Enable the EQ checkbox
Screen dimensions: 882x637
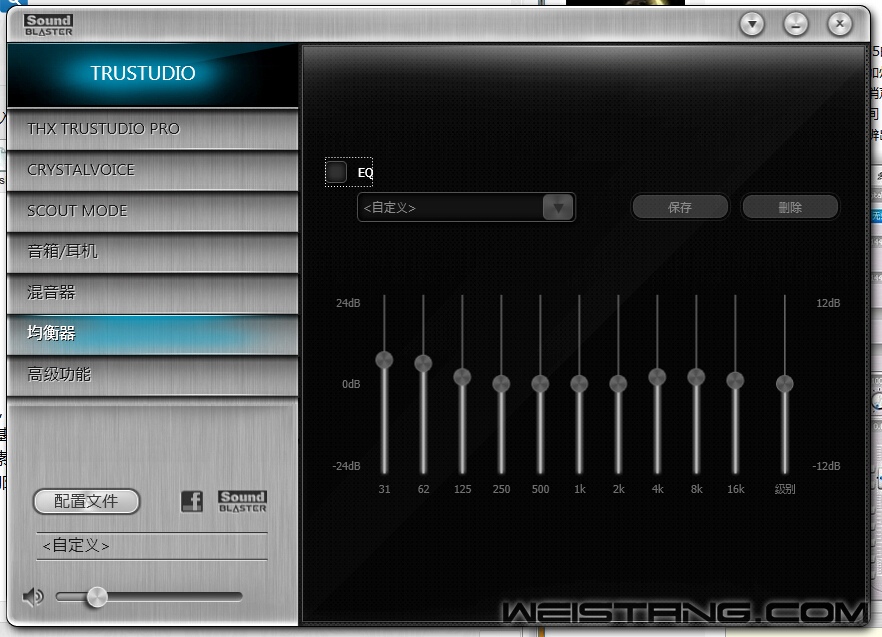(x=336, y=172)
